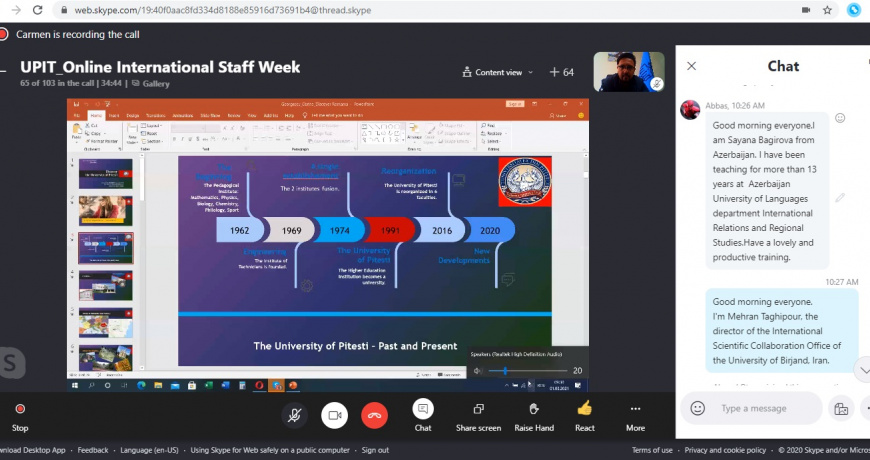Expand the Section dropdown in PowerPoint
The image size is (870, 460).
click(x=153, y=141)
